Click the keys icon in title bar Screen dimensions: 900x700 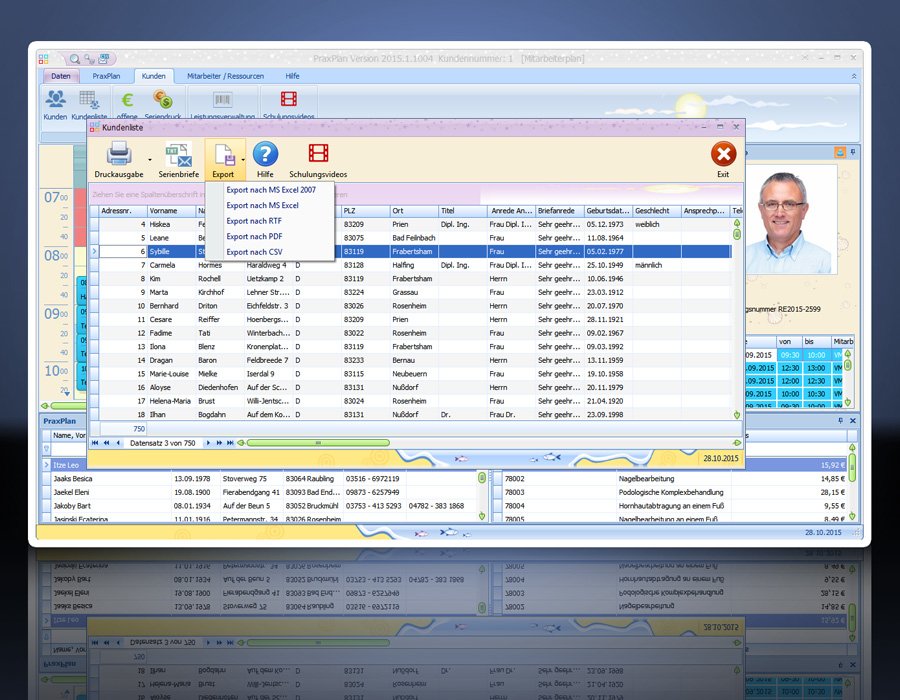(x=90, y=59)
